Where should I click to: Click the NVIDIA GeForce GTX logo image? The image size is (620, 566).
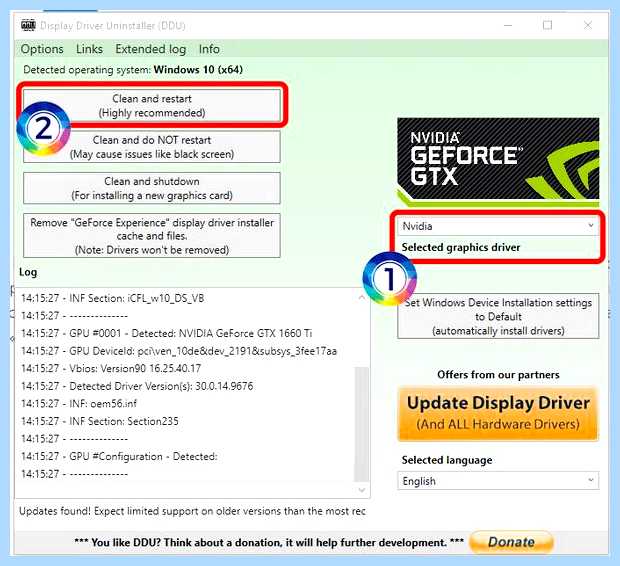tap(498, 161)
